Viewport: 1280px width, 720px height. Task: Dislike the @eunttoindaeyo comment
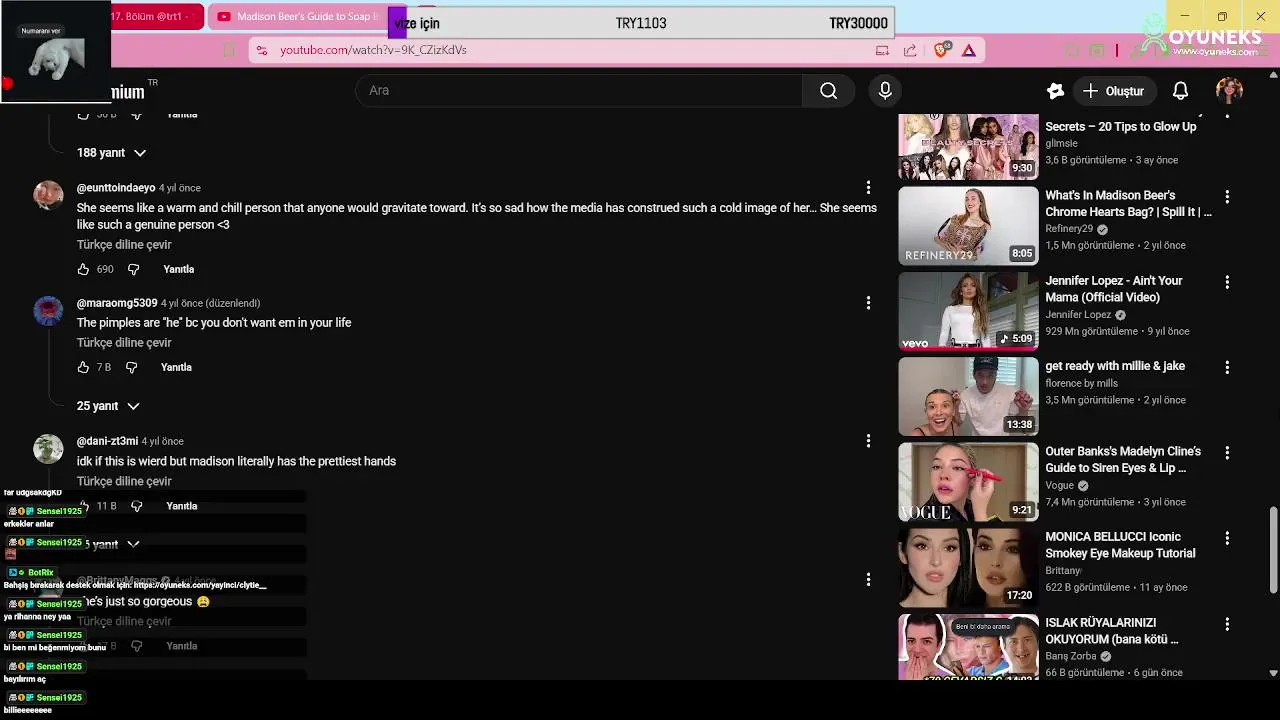coord(133,269)
